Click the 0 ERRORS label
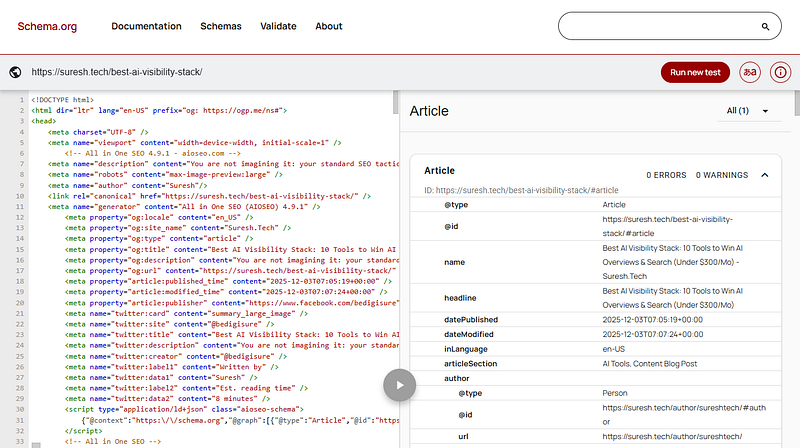 tap(666, 175)
